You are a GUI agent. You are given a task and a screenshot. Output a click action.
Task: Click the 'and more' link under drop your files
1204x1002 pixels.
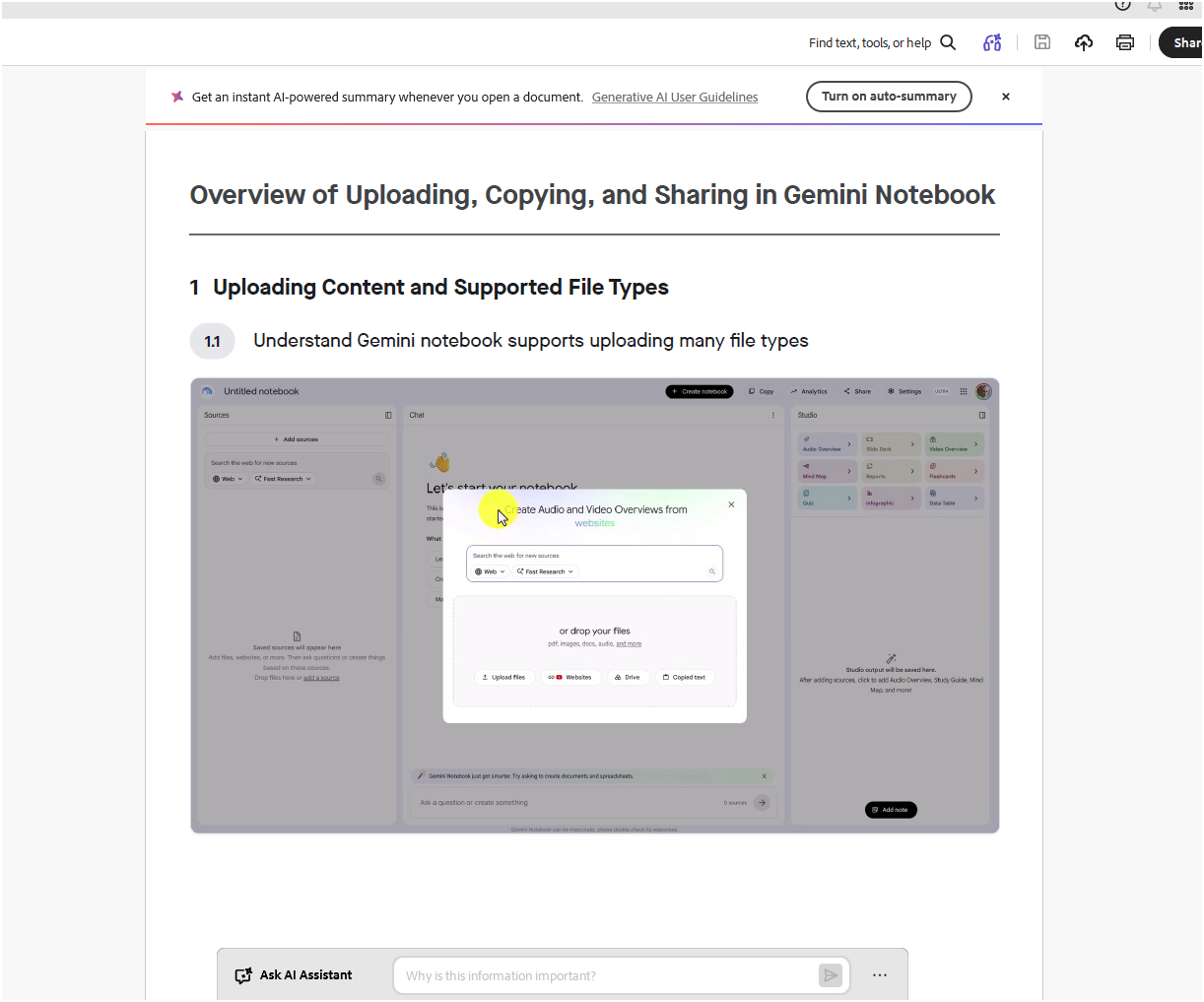pos(629,644)
